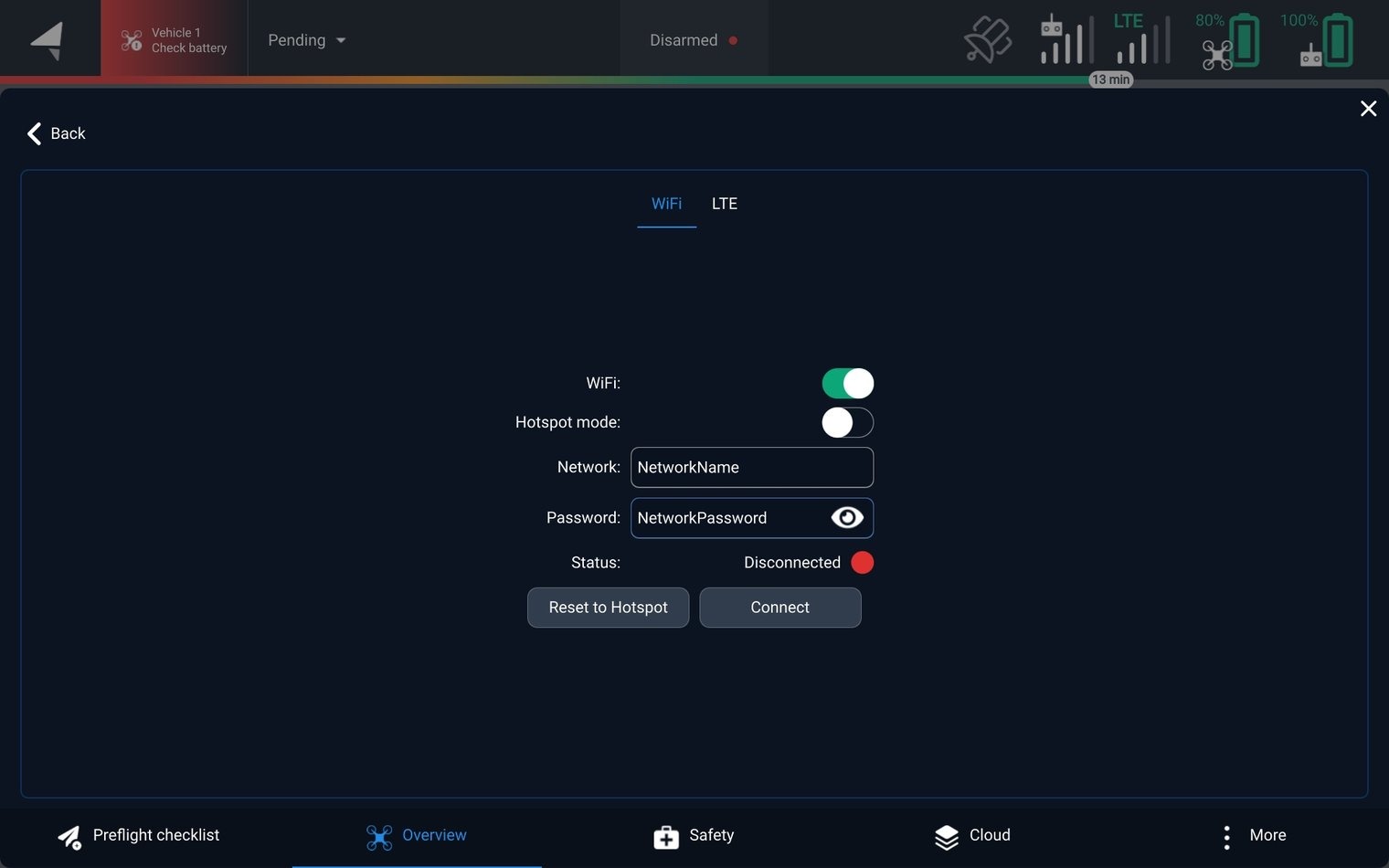Open Cloud via the layers icon

(x=947, y=836)
